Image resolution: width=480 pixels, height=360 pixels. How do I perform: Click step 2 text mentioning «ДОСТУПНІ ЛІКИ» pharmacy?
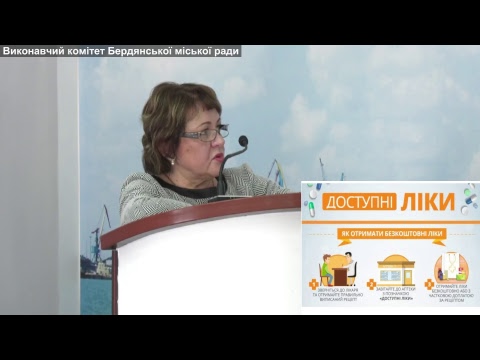coord(396,294)
